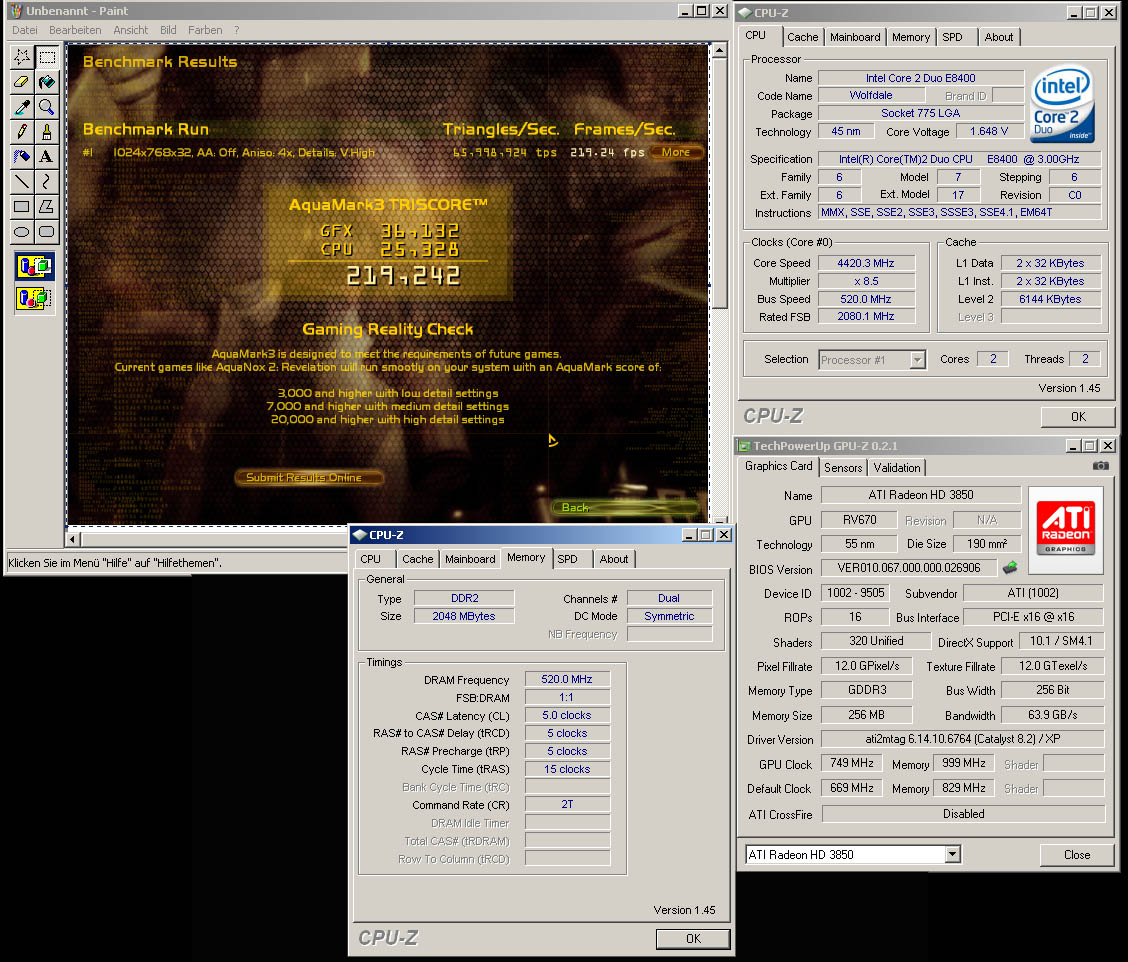Click the DRAM Frequency 520.0 MHz field

click(x=567, y=679)
